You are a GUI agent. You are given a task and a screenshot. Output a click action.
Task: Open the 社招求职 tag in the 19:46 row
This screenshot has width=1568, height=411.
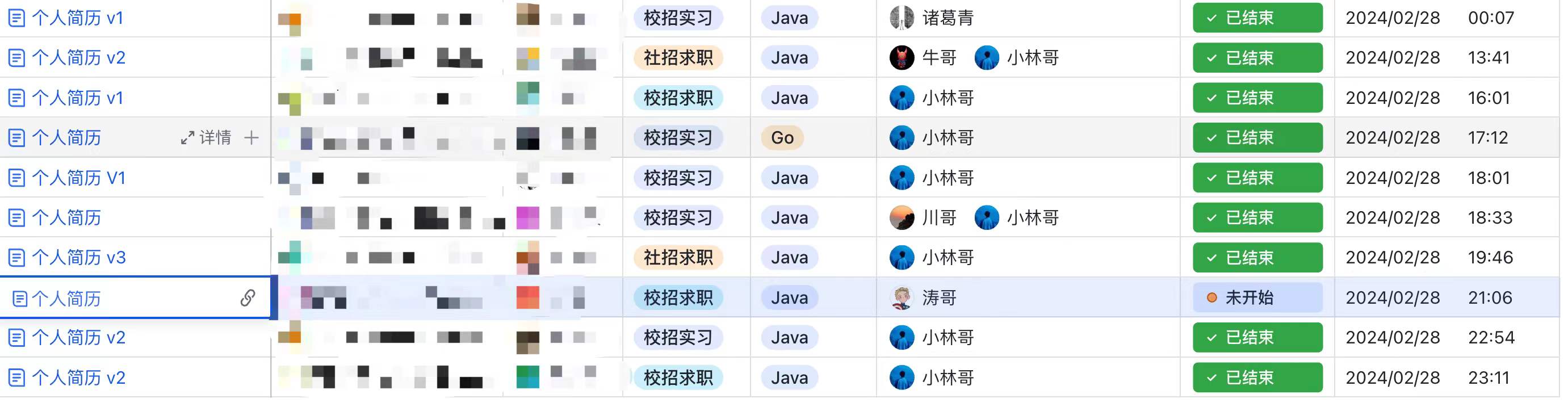678,258
